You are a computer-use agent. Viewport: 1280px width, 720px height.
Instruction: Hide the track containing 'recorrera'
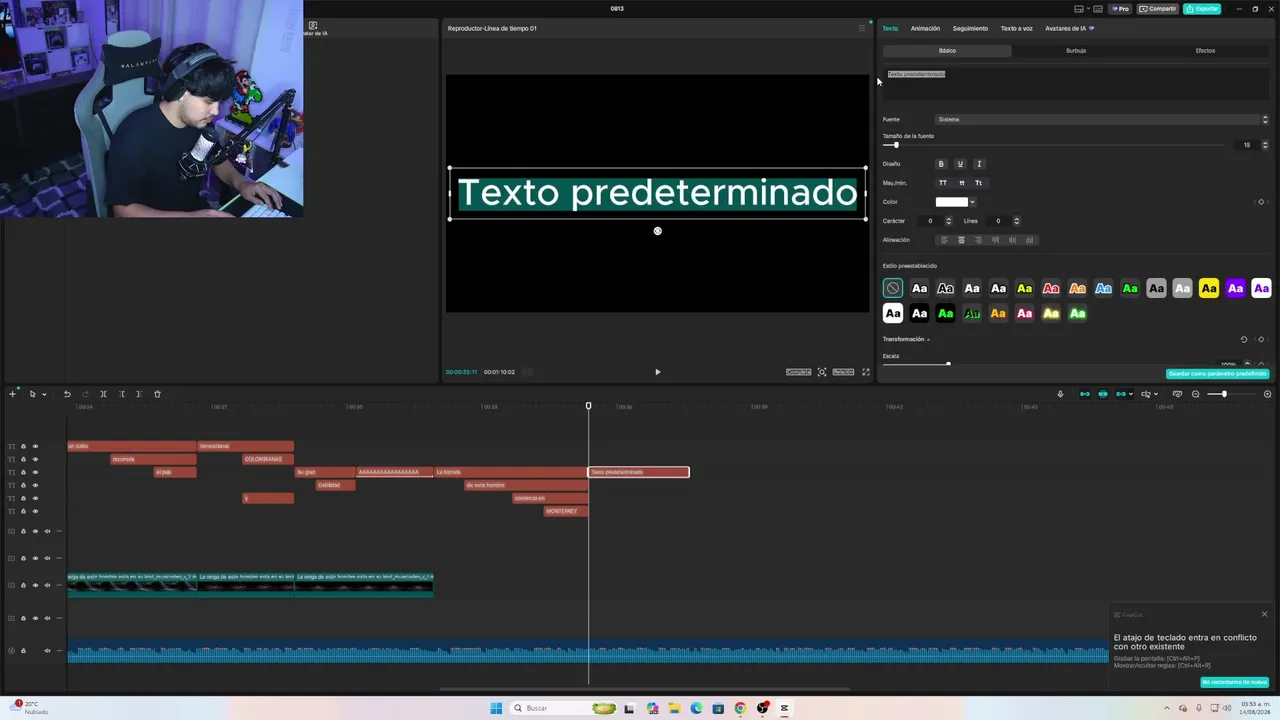pos(35,459)
